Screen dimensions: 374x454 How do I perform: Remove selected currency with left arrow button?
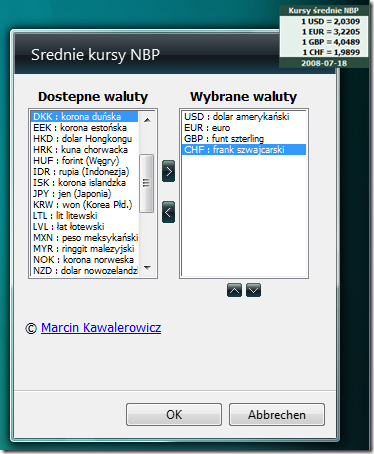tap(168, 212)
